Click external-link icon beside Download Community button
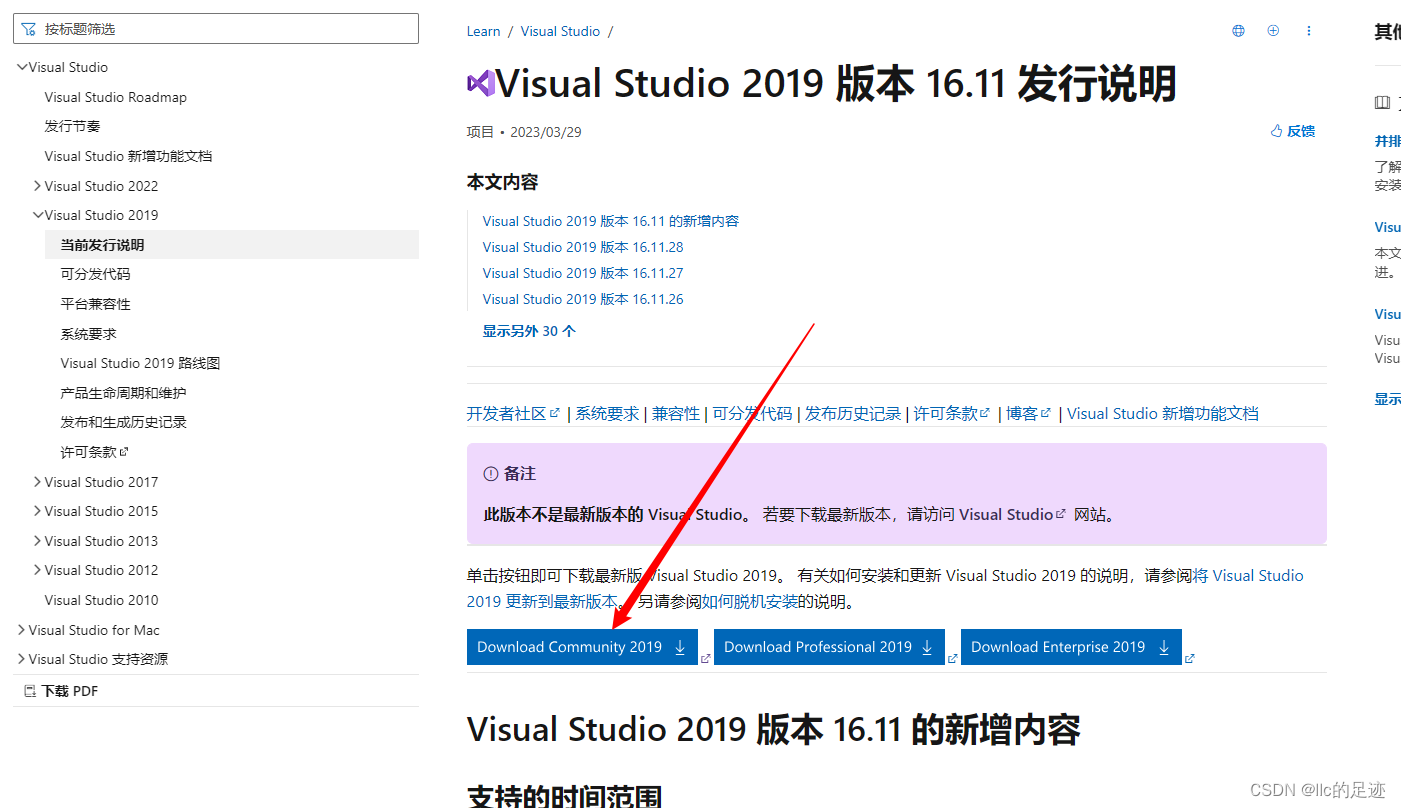The height and width of the screenshot is (808, 1401). click(x=705, y=658)
